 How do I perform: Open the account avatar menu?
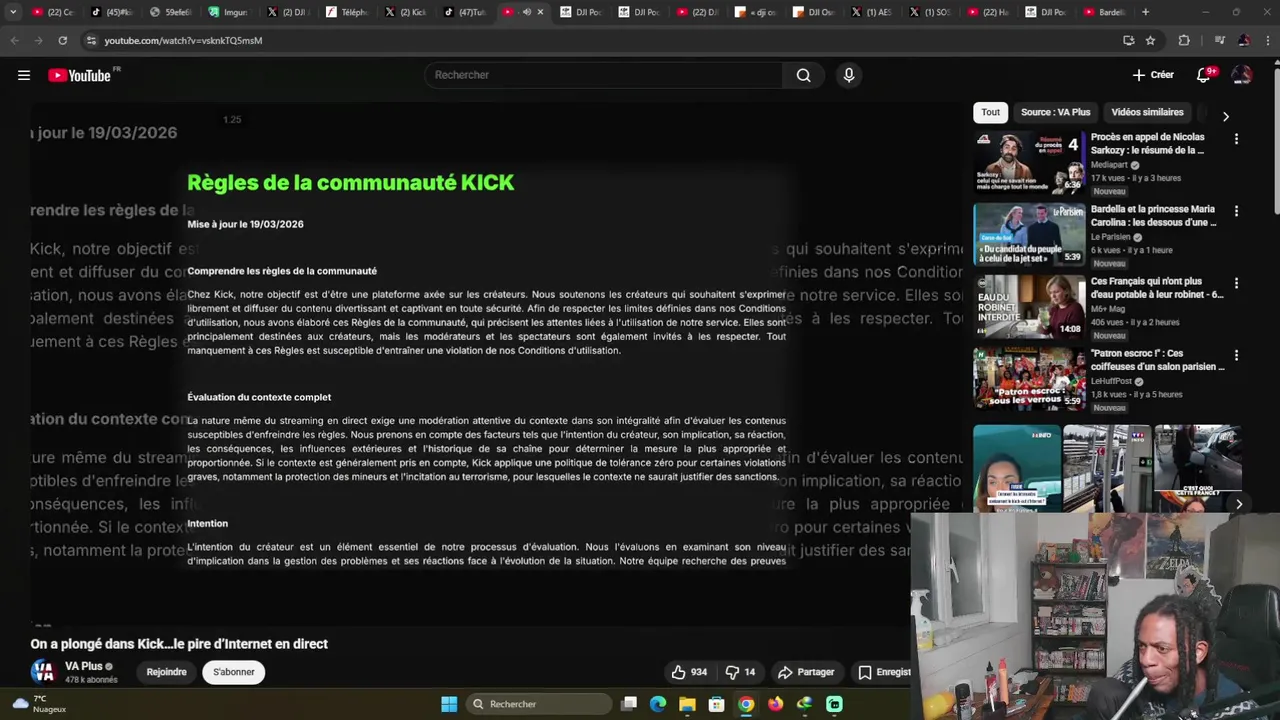1242,75
